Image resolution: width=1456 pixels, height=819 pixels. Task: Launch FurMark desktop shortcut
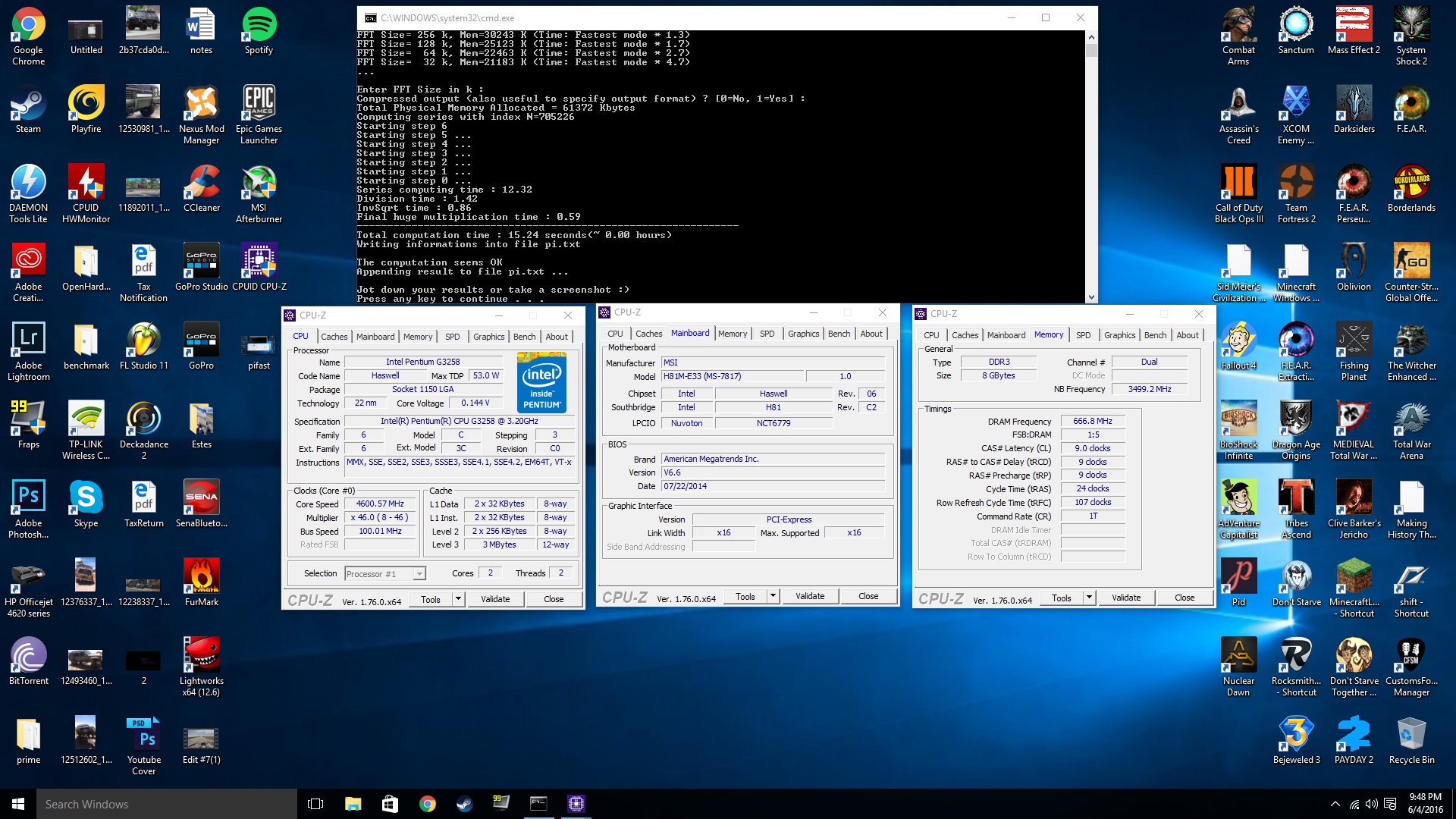coord(201,583)
